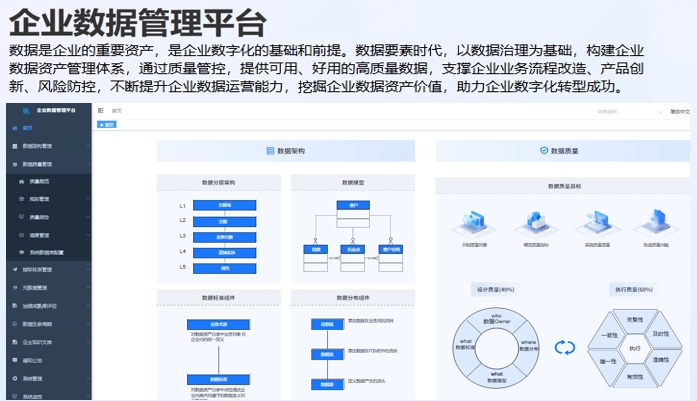This screenshot has width=697, height=401.
Task: Select the blue 首页 page tab
Action: (107, 125)
